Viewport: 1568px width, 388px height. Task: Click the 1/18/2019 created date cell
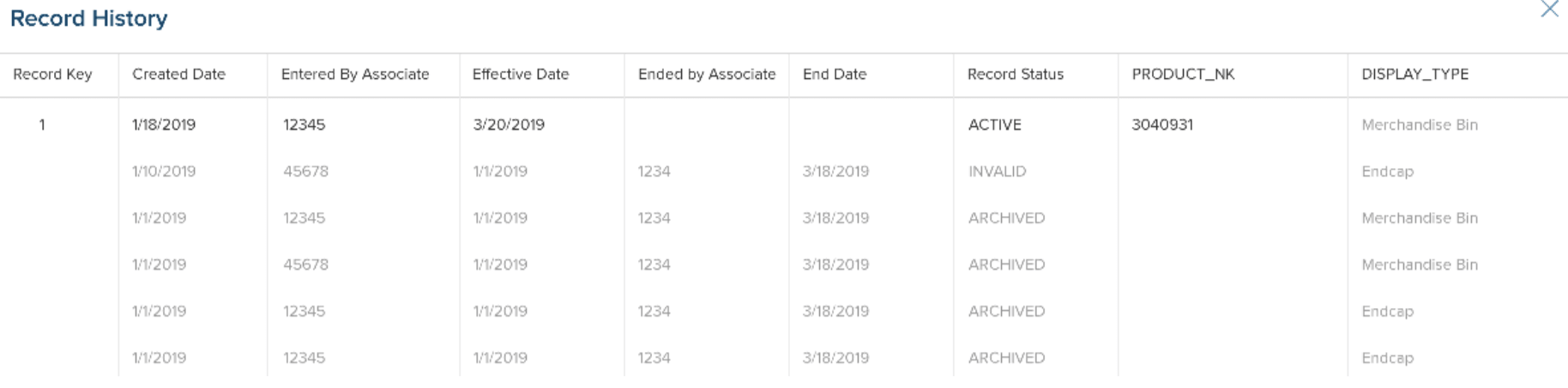pyautogui.click(x=164, y=125)
